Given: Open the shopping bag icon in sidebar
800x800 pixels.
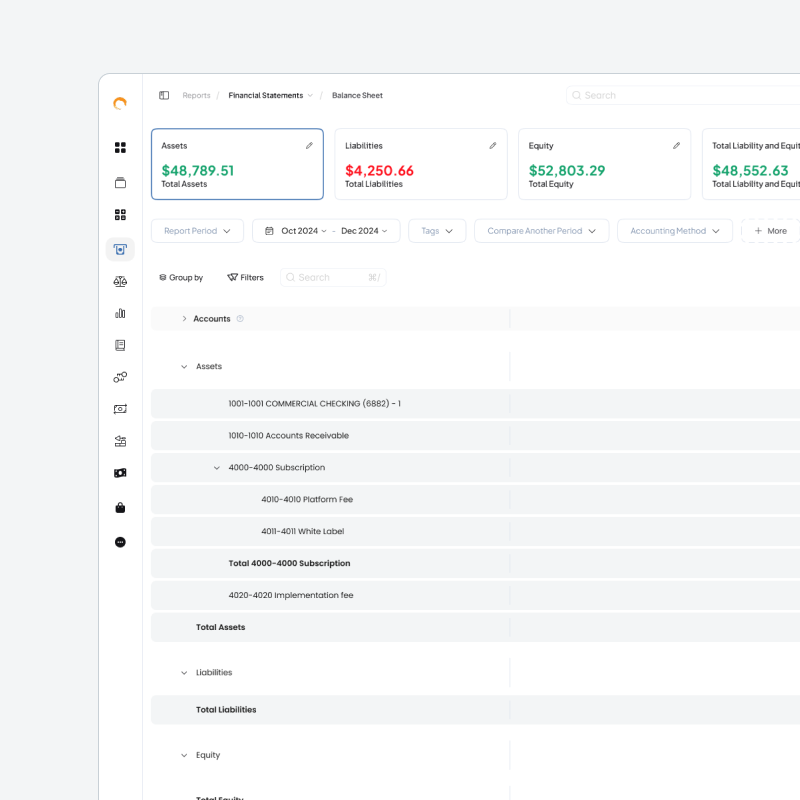Looking at the screenshot, I should (x=120, y=508).
